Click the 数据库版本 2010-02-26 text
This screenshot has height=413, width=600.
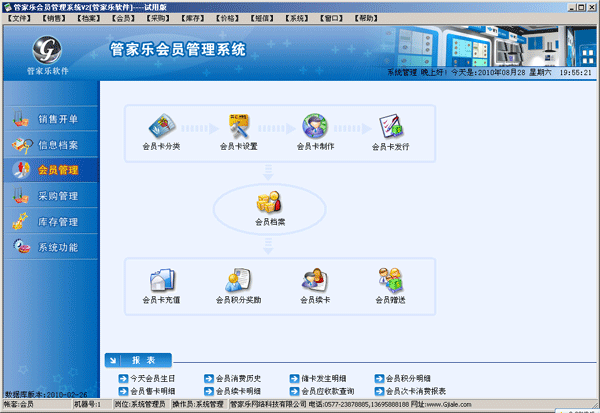point(46,394)
